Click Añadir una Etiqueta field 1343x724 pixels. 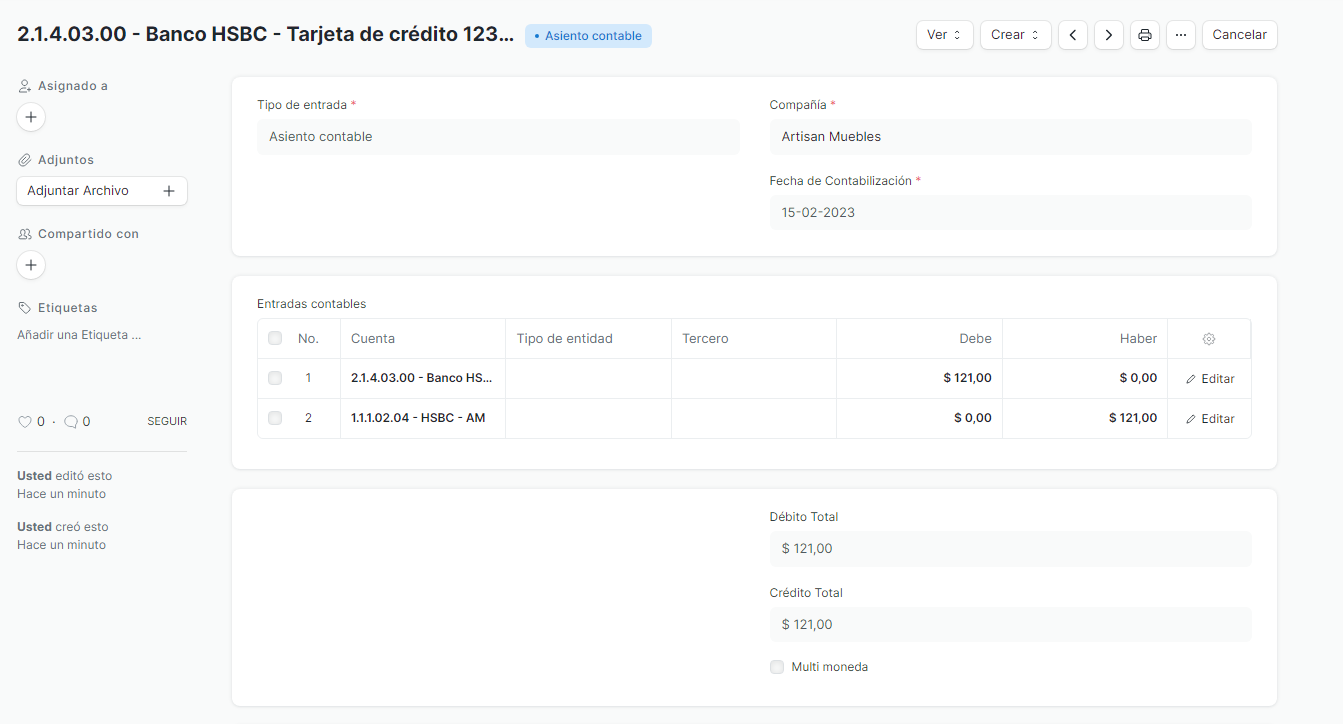pos(79,335)
